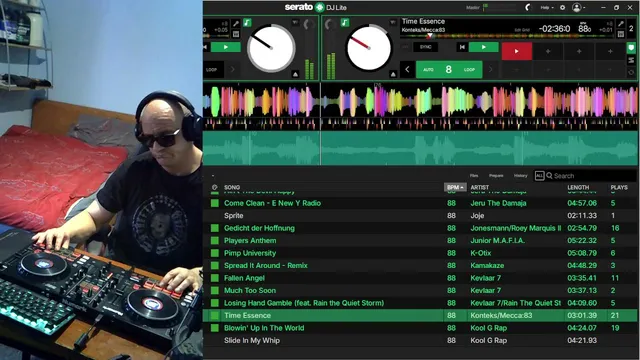Toggle sorting on the BPM column
640x360 pixels.
click(x=455, y=187)
